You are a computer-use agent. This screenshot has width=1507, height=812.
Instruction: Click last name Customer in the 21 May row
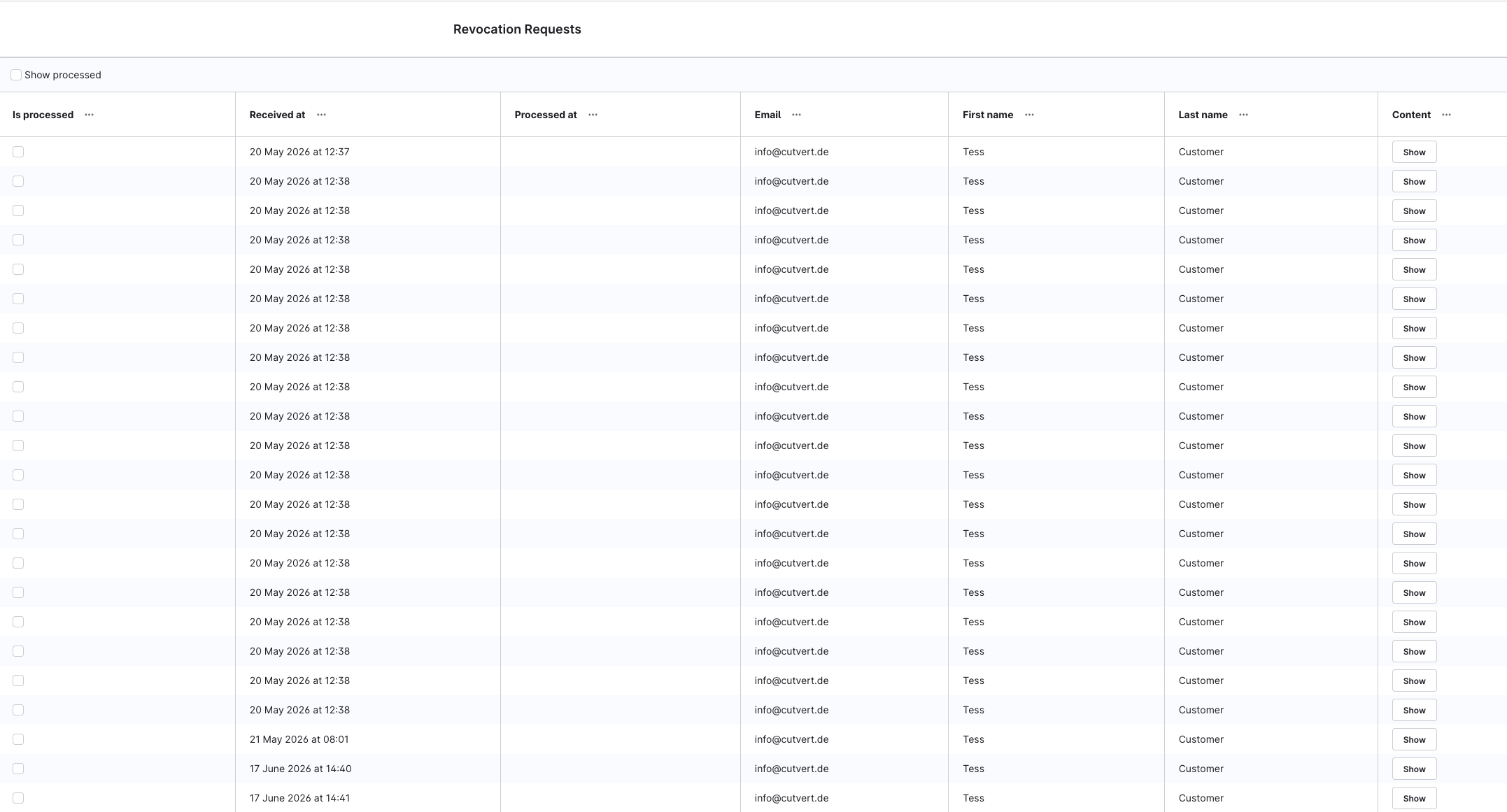(x=1201, y=739)
